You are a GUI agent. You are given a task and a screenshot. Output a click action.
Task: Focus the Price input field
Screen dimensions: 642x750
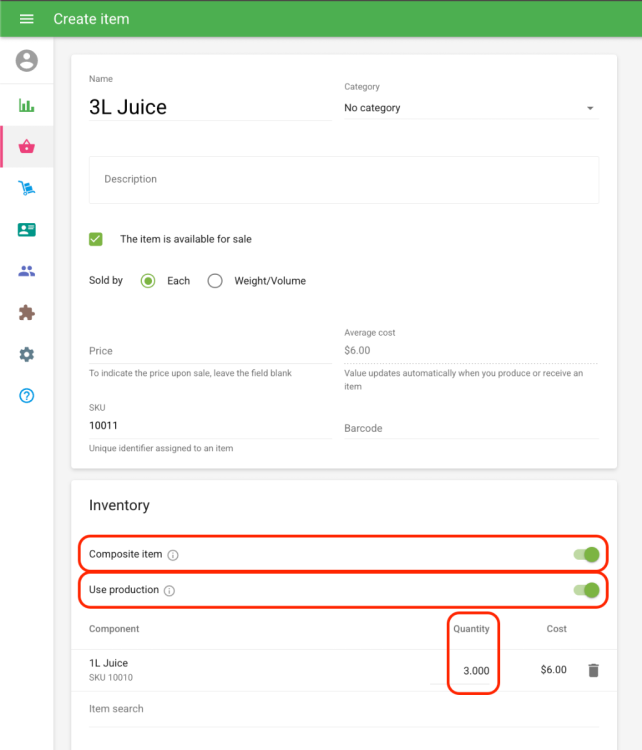point(210,351)
